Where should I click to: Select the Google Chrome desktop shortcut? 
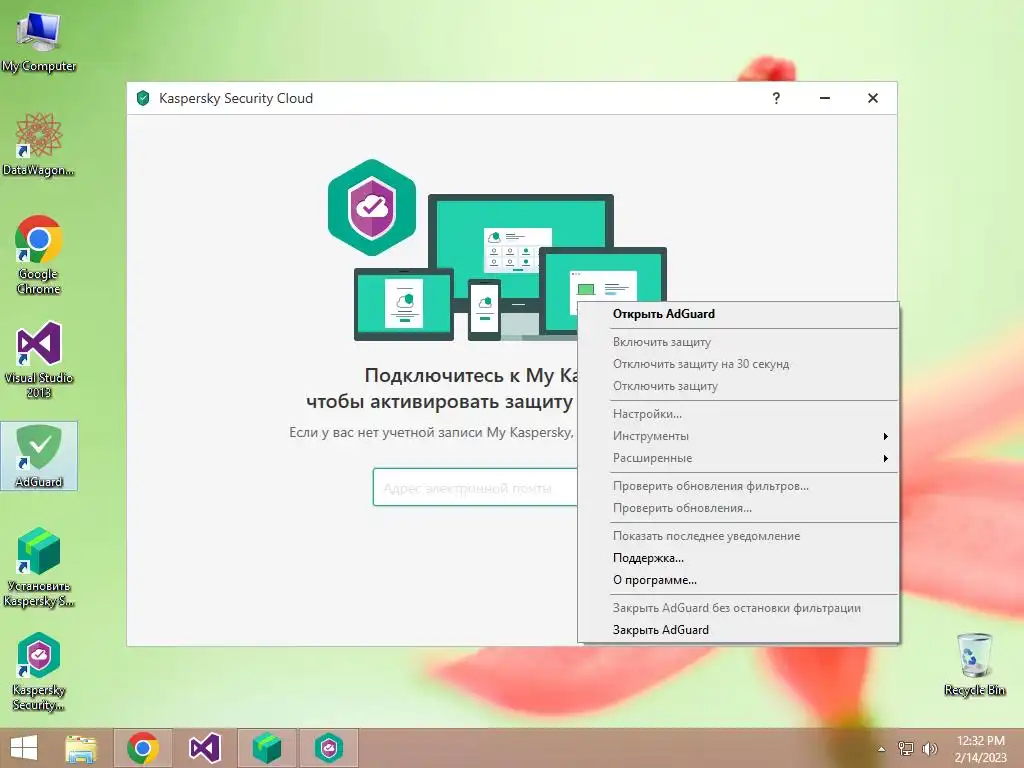39,255
